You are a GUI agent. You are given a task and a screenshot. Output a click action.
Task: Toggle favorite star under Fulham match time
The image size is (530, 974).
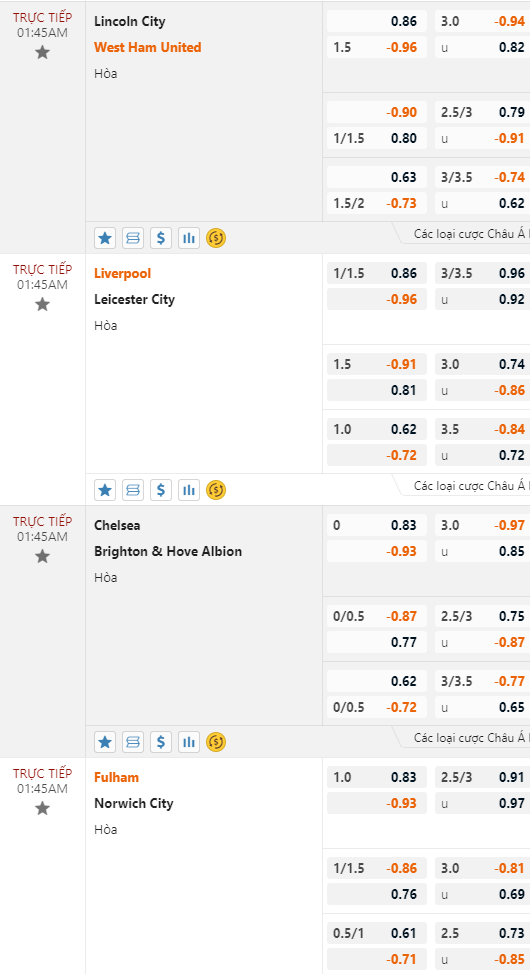(42, 808)
